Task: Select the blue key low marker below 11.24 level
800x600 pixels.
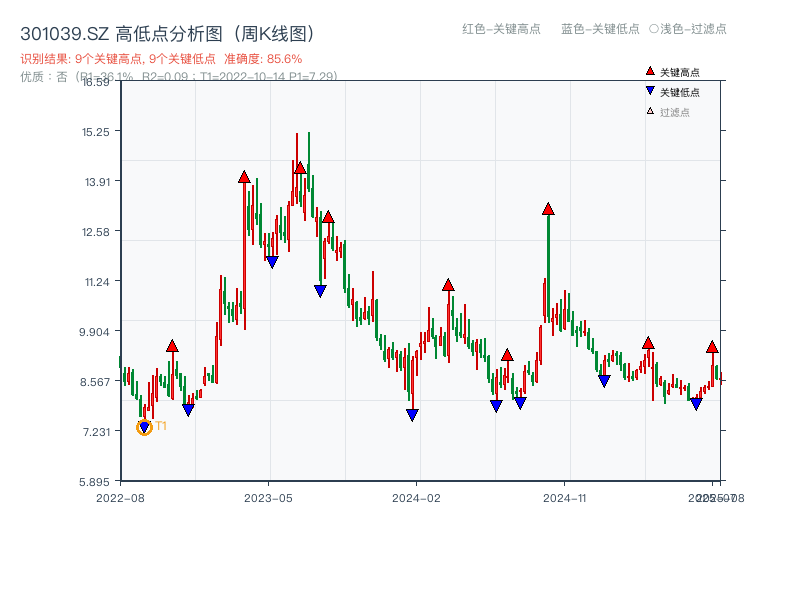Action: coord(318,289)
